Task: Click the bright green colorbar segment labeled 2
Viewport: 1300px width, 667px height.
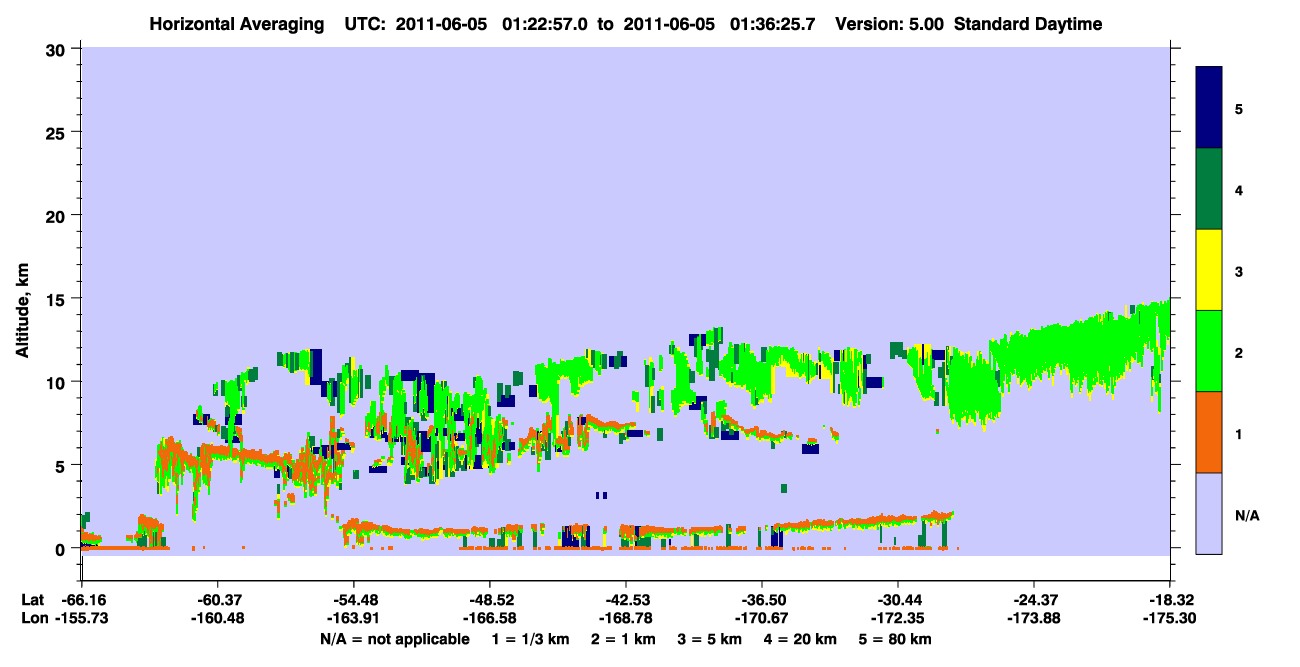Action: click(x=1209, y=351)
